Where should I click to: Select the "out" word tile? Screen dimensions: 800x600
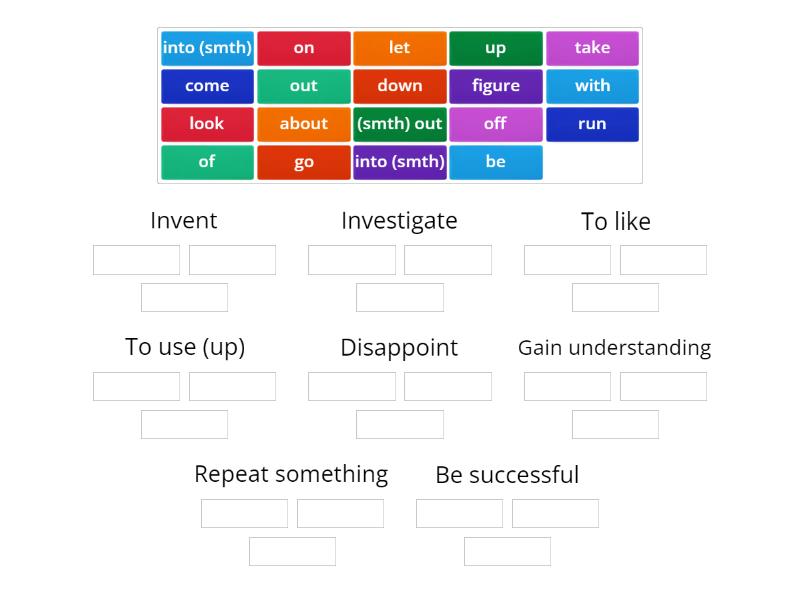[304, 85]
